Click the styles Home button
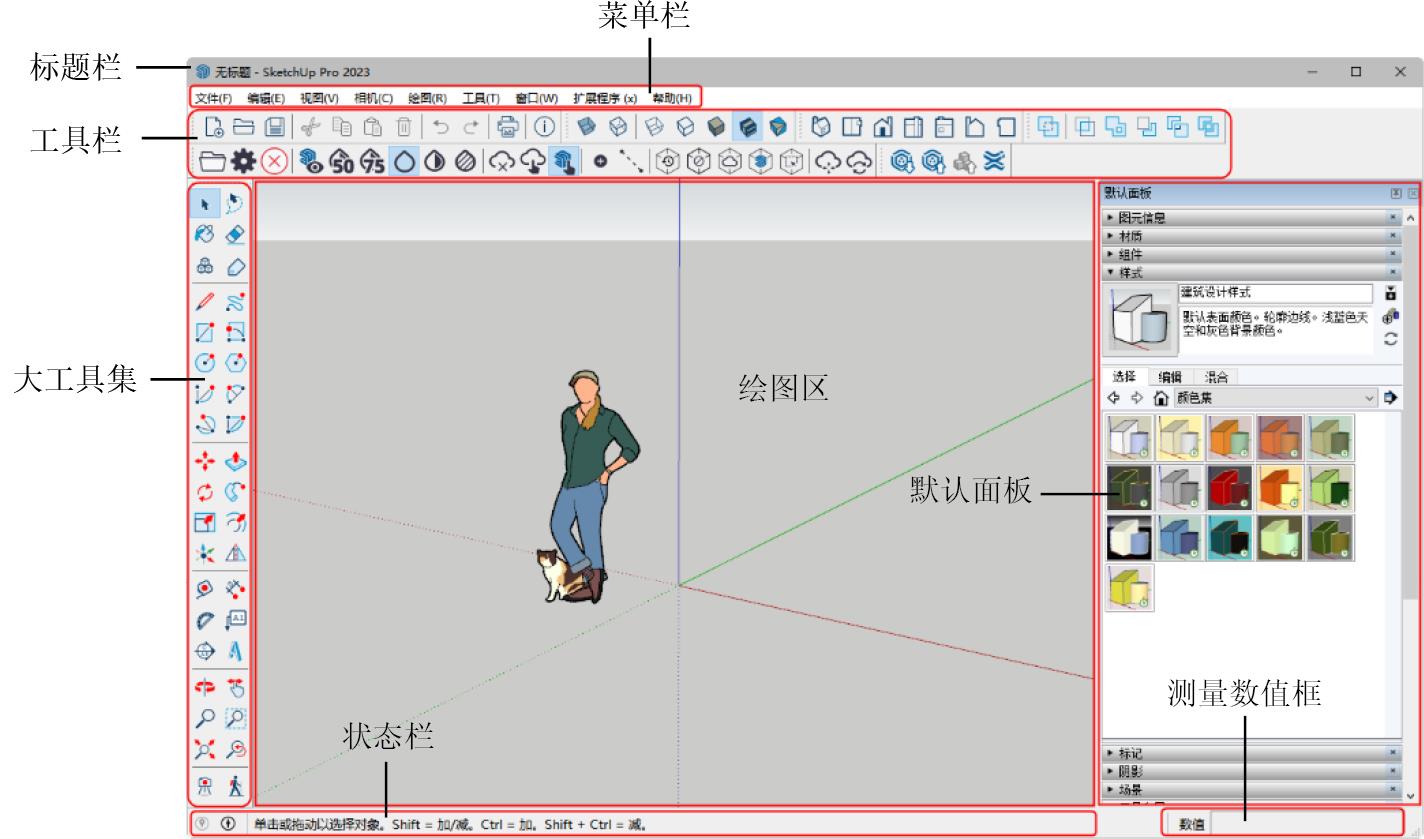The height and width of the screenshot is (839, 1424). pyautogui.click(x=1160, y=397)
